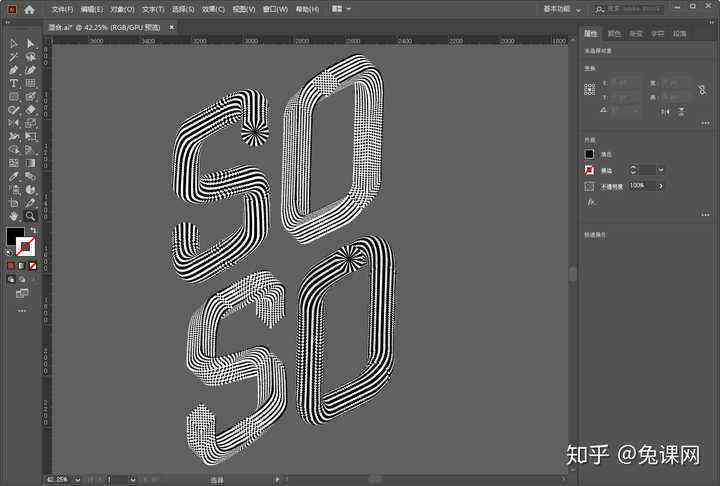720x486 pixels.
Task: Open the Edit Toolbar three-dots button
Action: pos(22,311)
